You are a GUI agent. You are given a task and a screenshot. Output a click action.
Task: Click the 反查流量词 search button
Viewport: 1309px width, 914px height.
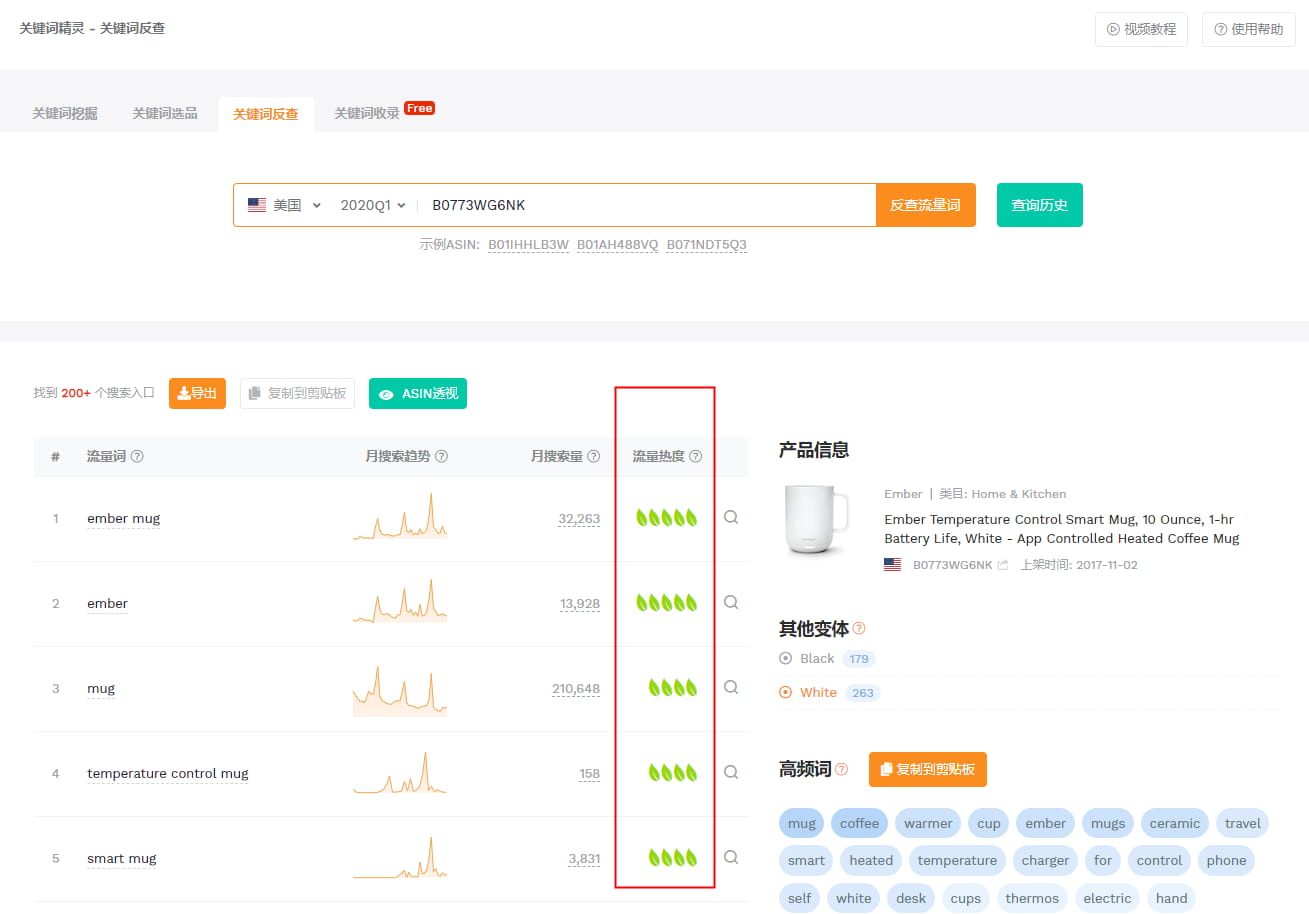pyautogui.click(x=925, y=205)
